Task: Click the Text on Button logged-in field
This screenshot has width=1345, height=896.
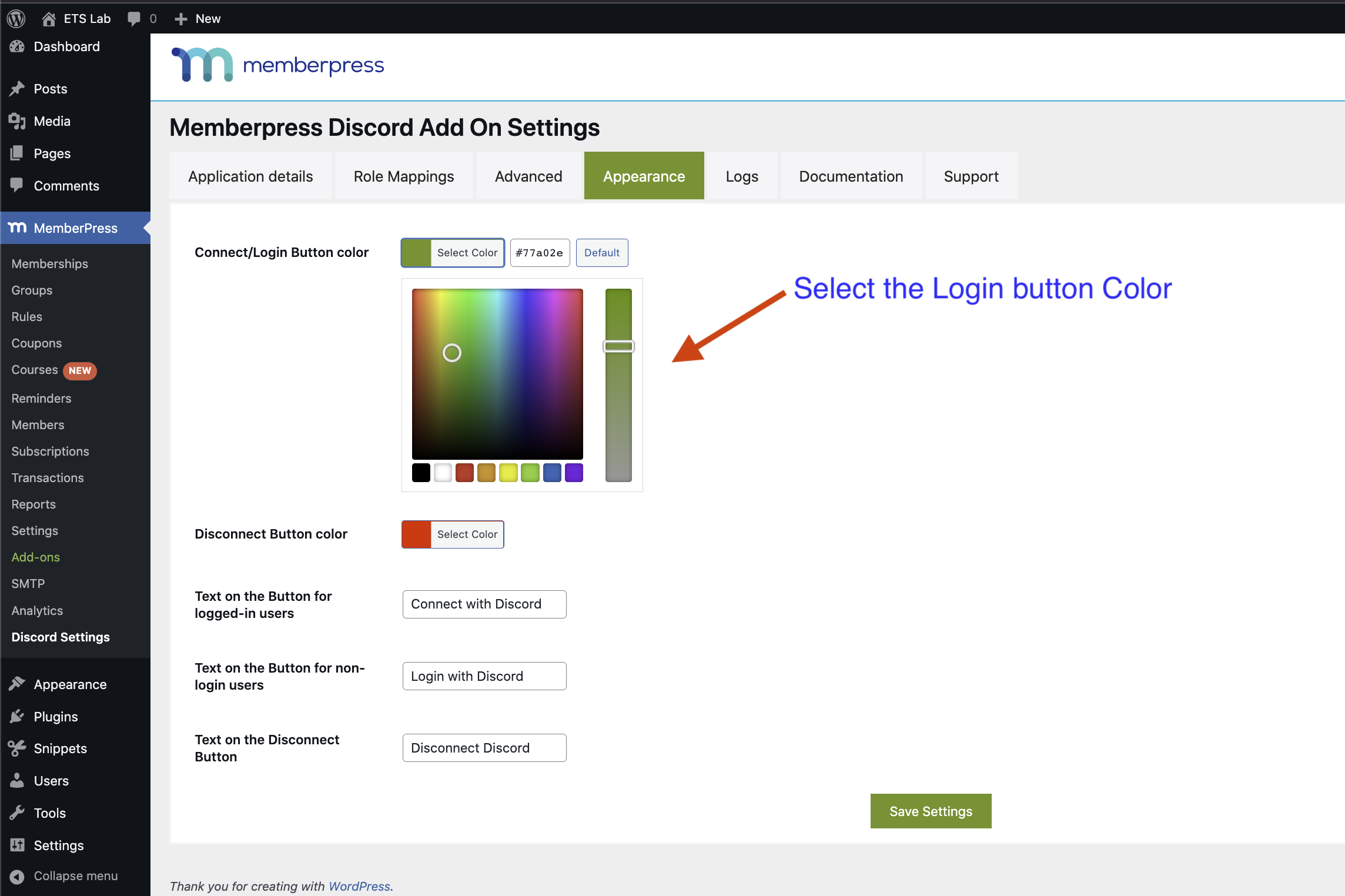Action: (x=485, y=604)
